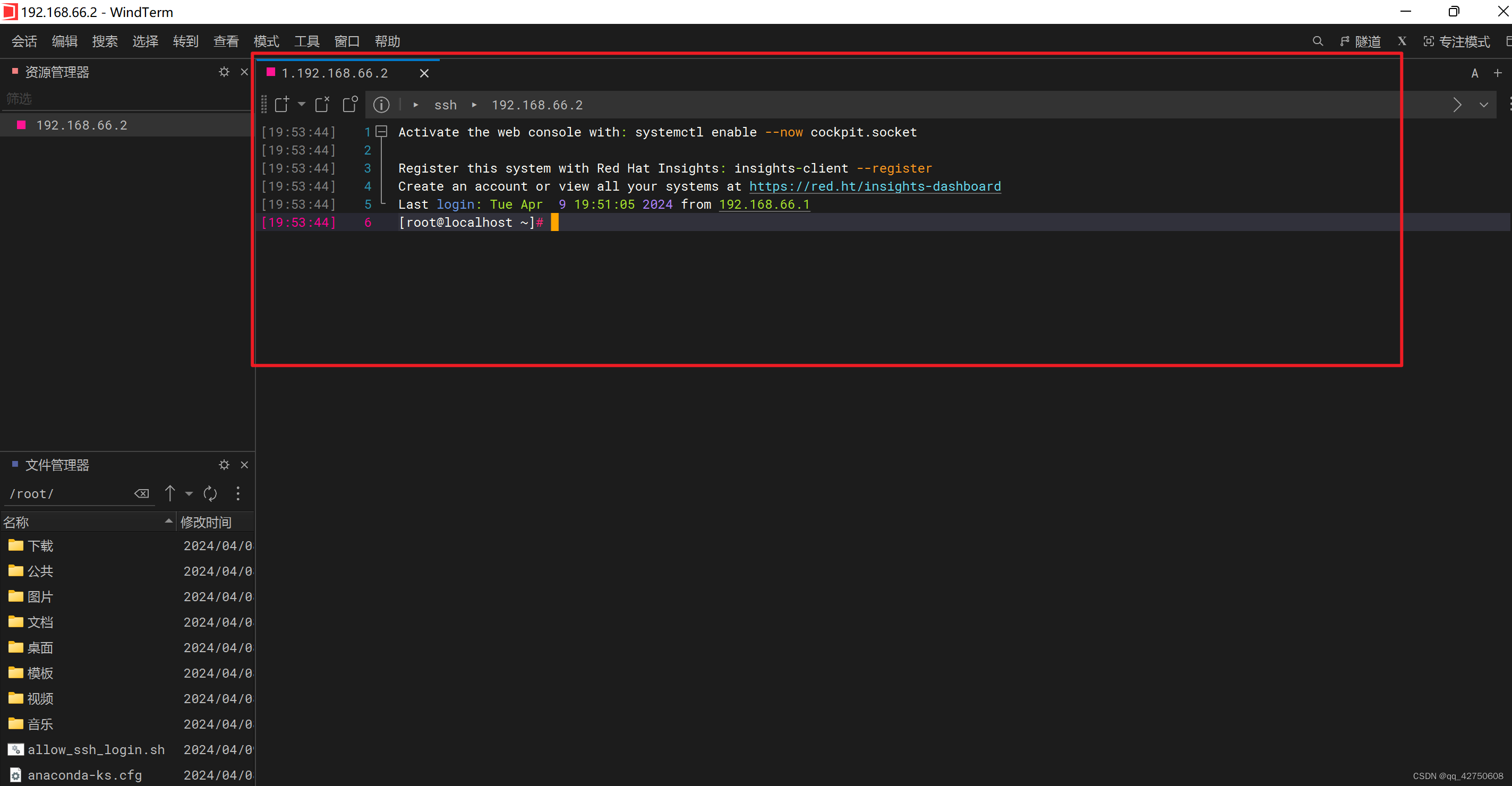Open the 模式 menu
Image resolution: width=1512 pixels, height=786 pixels.
267,41
